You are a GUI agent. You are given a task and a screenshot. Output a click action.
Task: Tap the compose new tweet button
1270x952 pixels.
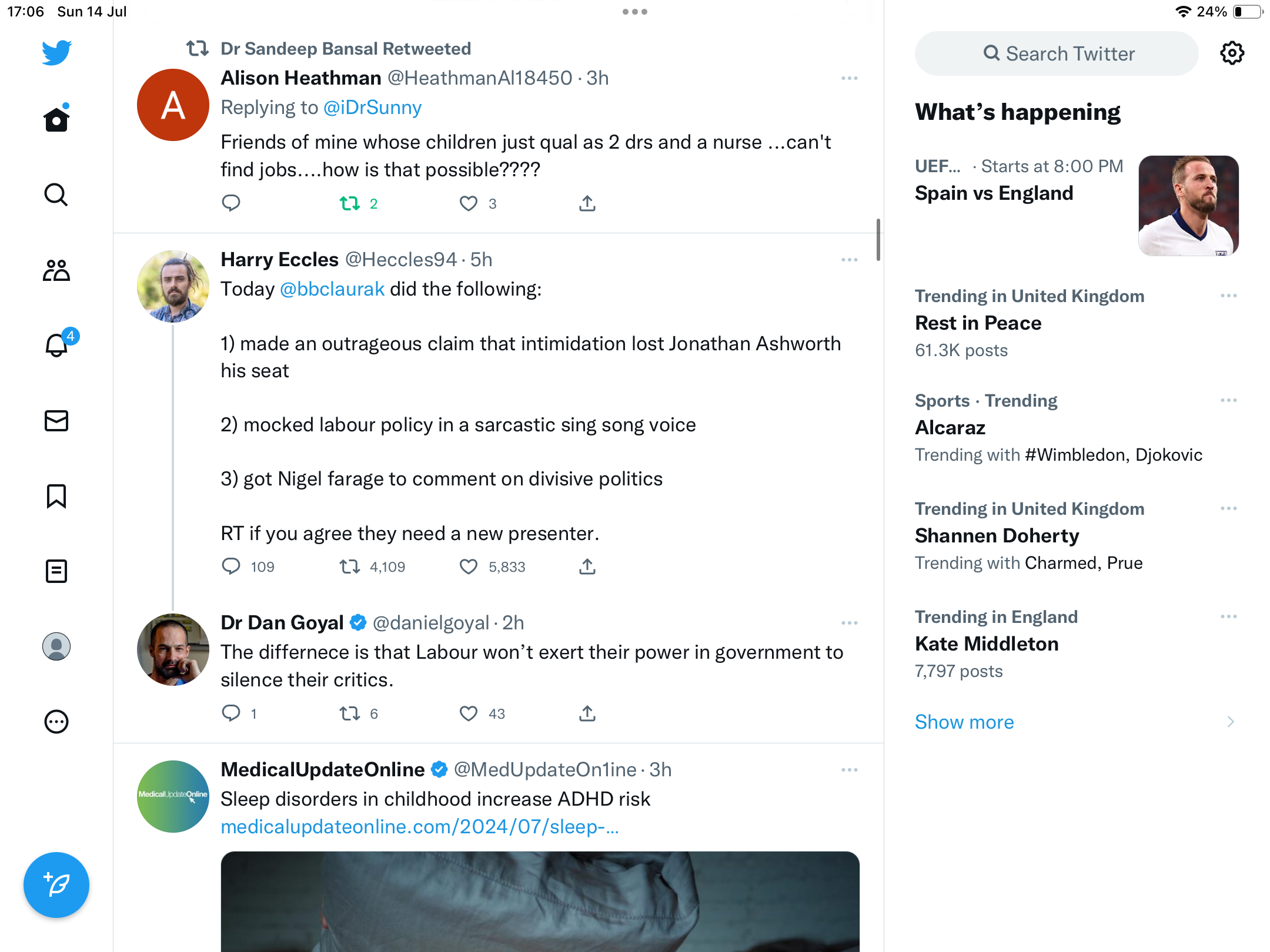coord(56,885)
